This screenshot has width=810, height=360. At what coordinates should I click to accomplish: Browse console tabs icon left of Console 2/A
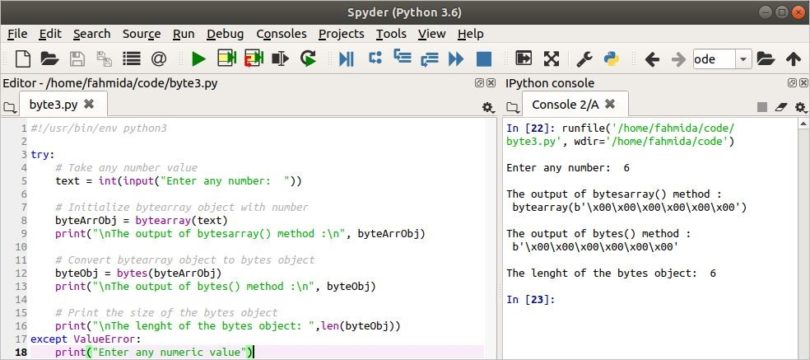tap(512, 107)
